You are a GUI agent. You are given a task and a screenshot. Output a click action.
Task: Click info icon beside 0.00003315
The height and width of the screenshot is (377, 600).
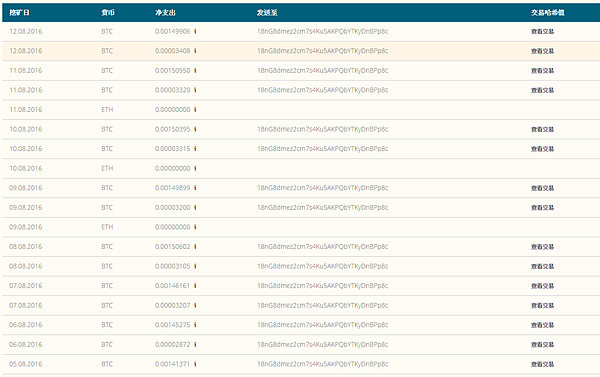pos(195,149)
